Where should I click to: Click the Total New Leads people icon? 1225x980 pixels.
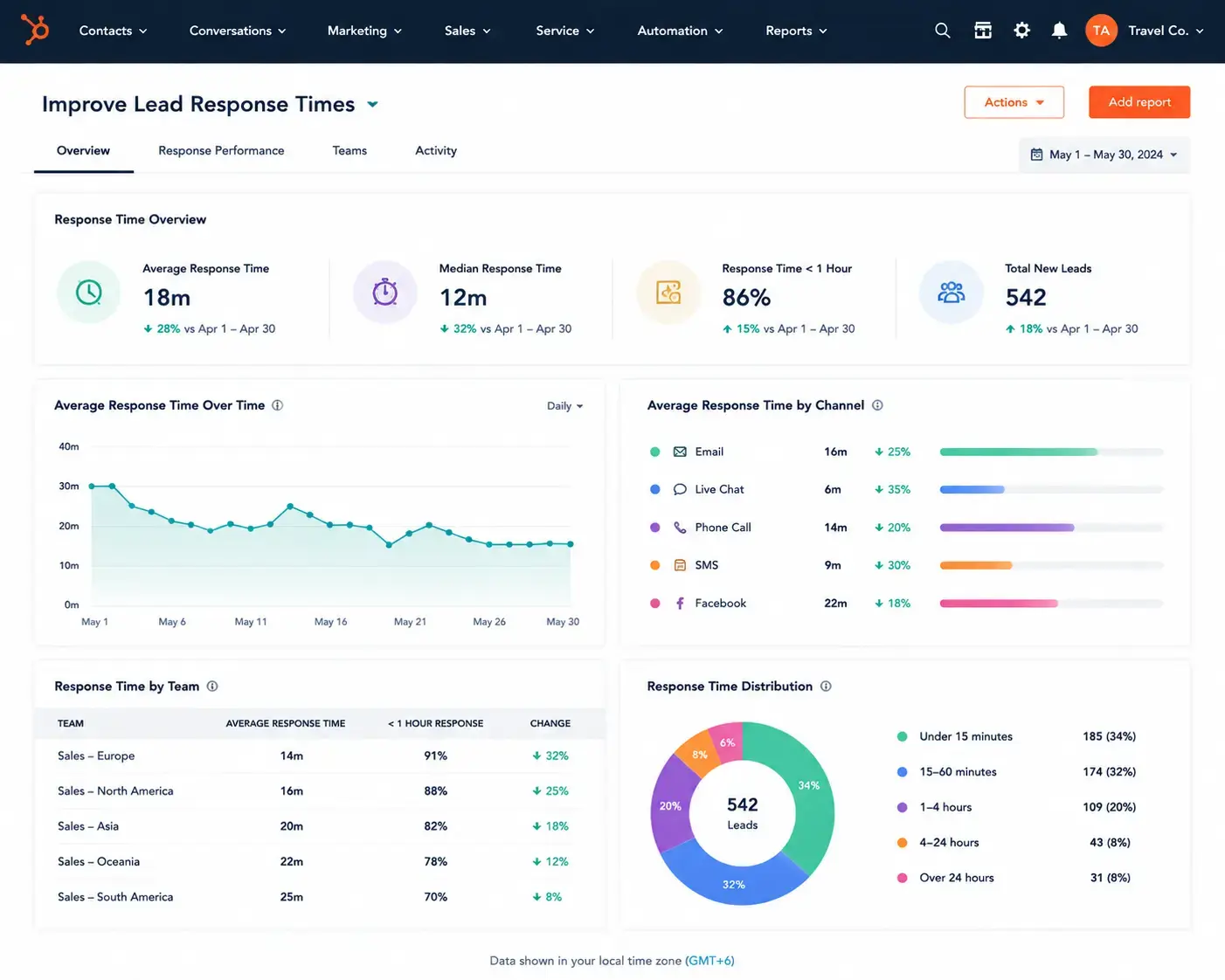pos(951,292)
